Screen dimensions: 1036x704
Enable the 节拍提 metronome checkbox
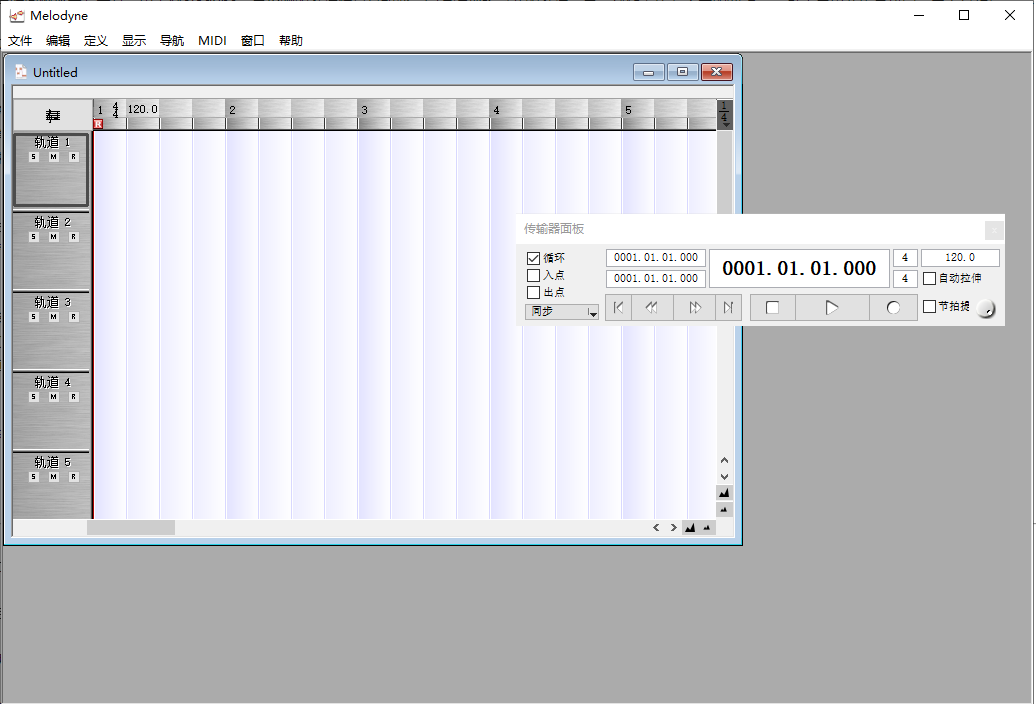[x=929, y=306]
